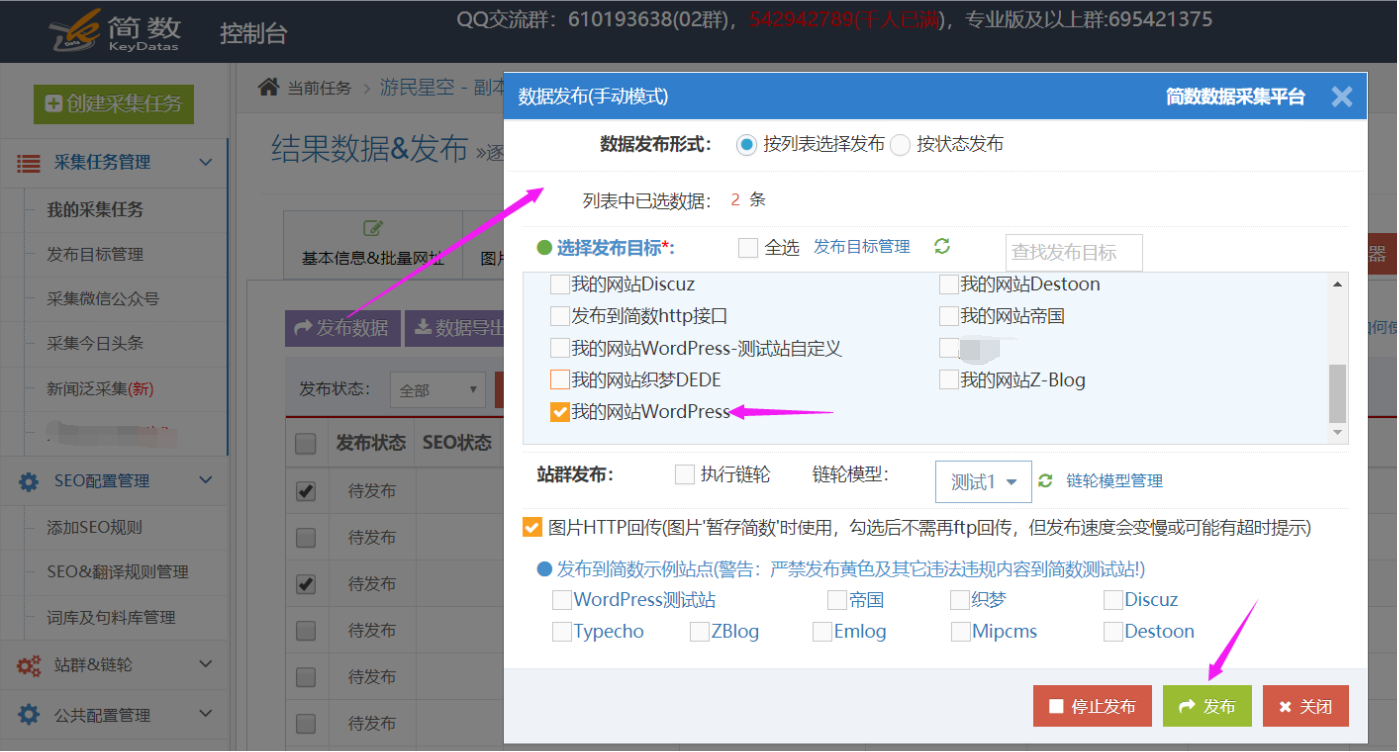Open 添加SEO规则 in sidebar
1399x752 pixels.
coord(95,527)
